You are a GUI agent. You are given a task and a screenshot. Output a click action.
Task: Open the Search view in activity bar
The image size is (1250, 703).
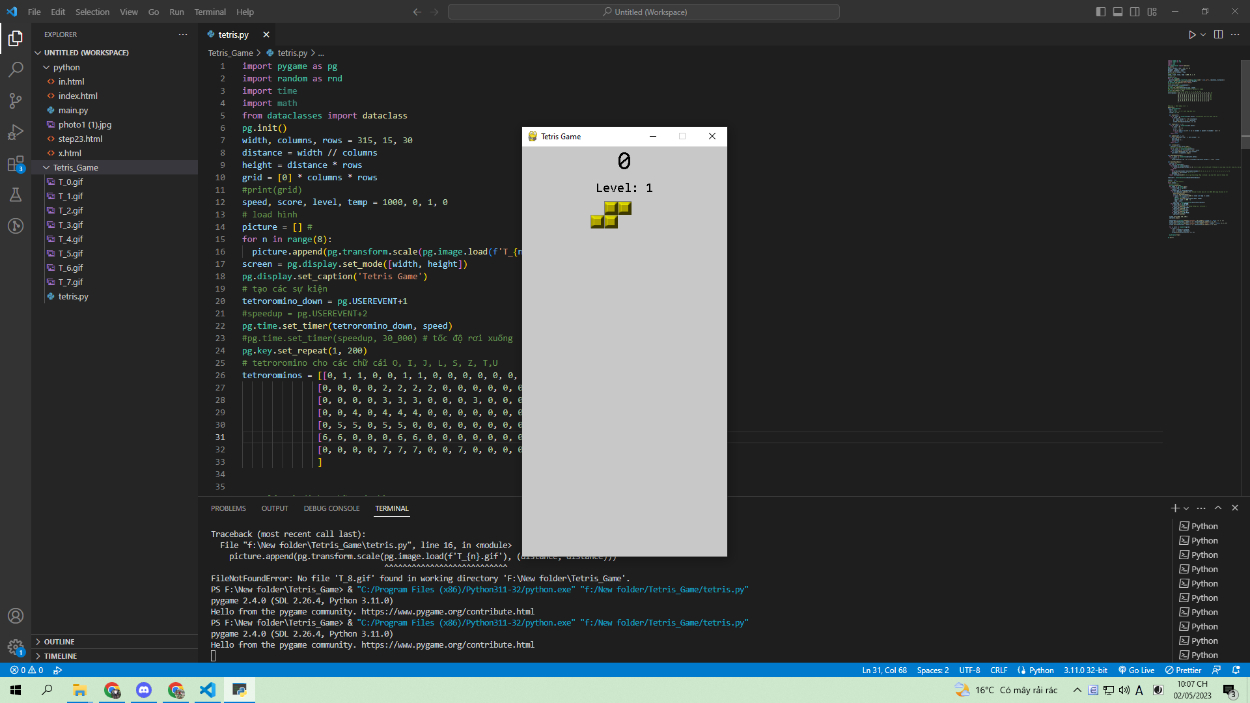point(15,70)
